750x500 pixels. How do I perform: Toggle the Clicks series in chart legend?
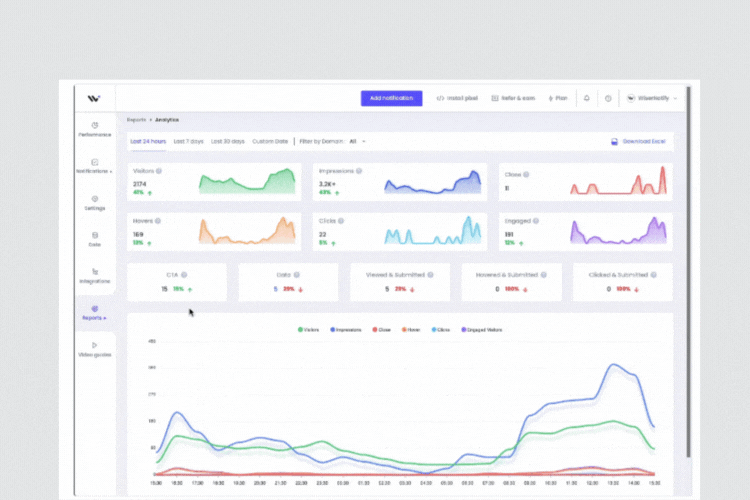pyautogui.click(x=441, y=330)
